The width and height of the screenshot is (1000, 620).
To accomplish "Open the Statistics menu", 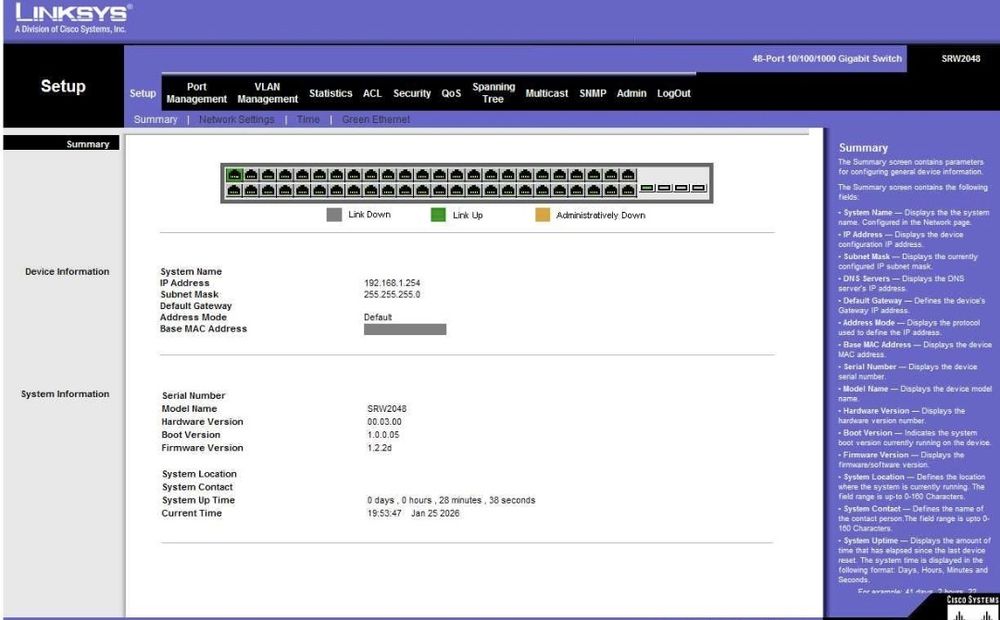I will [x=330, y=93].
